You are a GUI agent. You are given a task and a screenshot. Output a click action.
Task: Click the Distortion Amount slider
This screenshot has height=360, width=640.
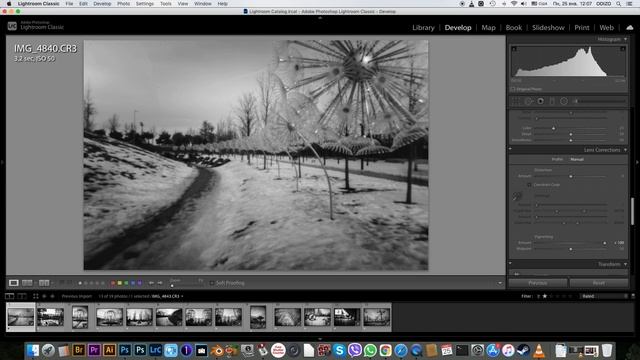(x=571, y=176)
